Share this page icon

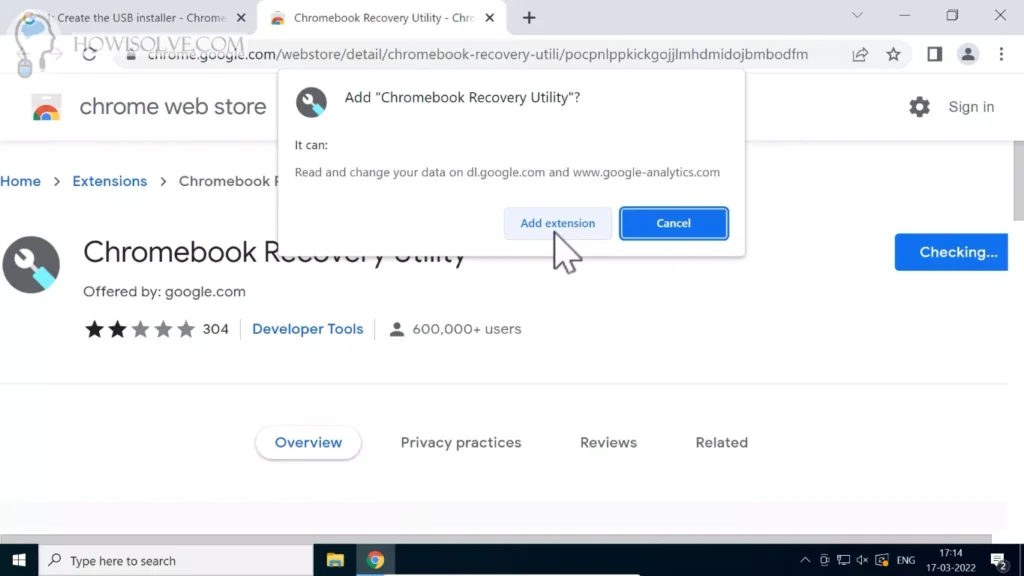click(860, 54)
